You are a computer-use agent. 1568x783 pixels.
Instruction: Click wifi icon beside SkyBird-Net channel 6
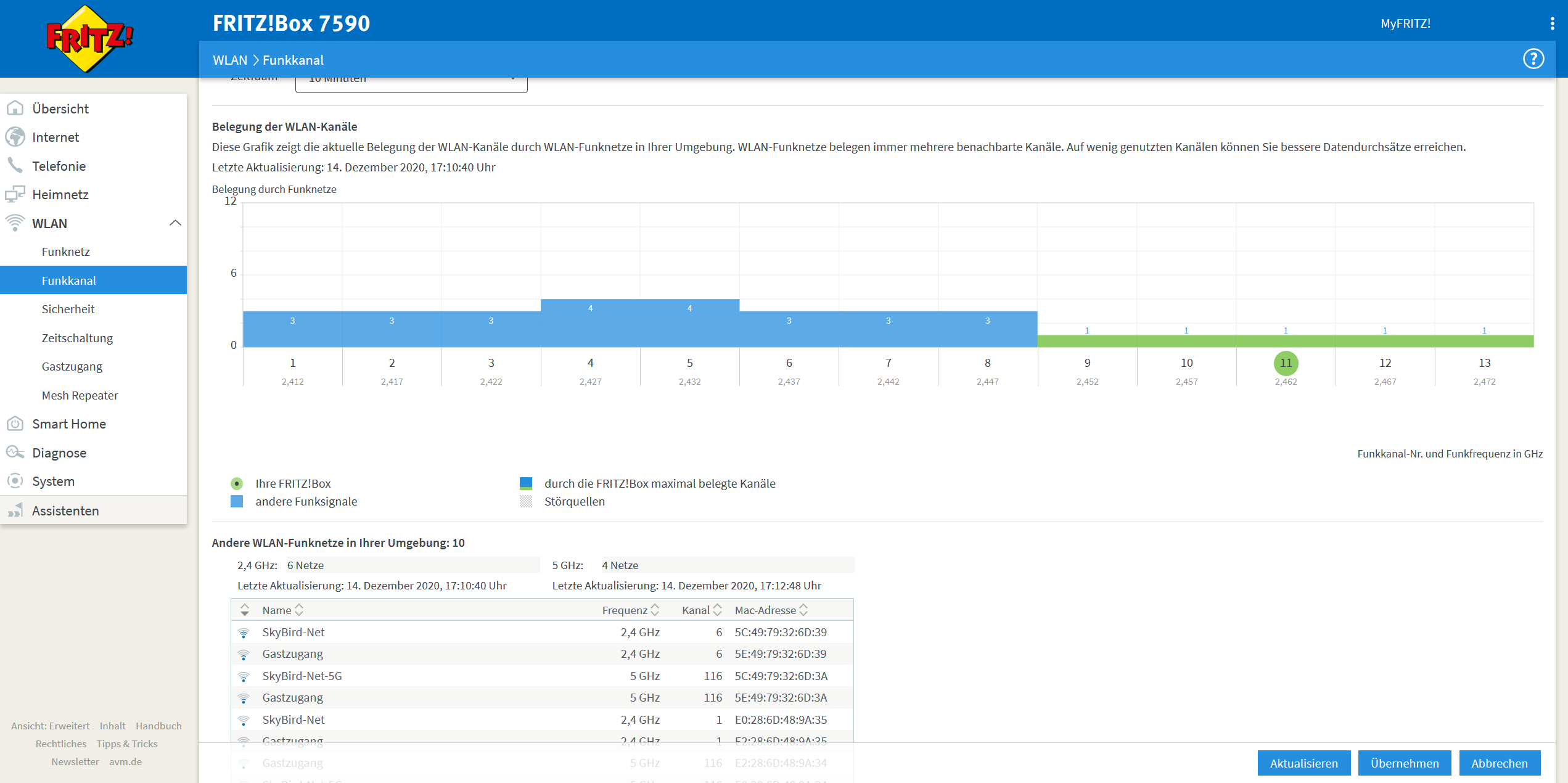pyautogui.click(x=244, y=633)
